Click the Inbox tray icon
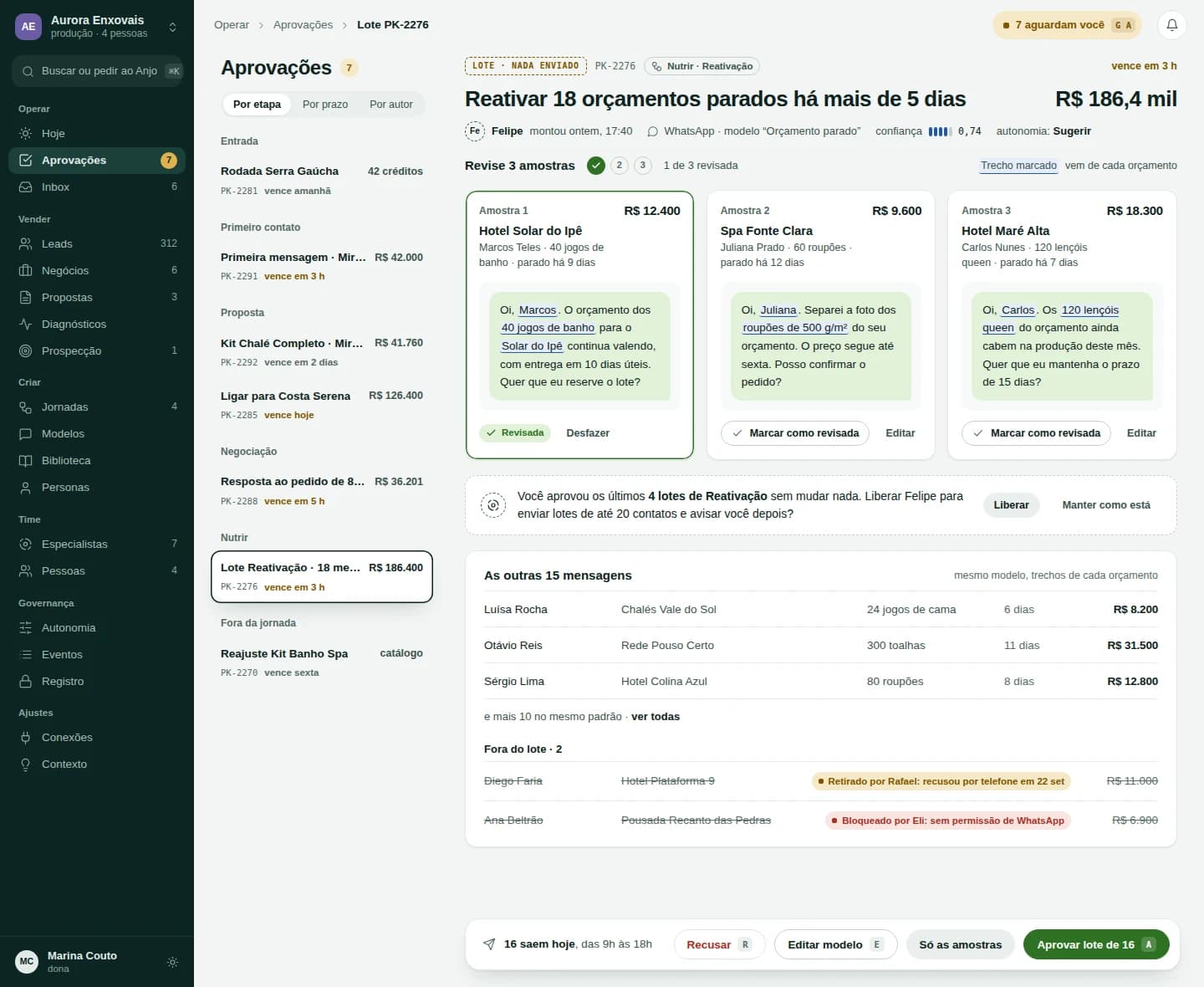1204x987 pixels. 26,187
